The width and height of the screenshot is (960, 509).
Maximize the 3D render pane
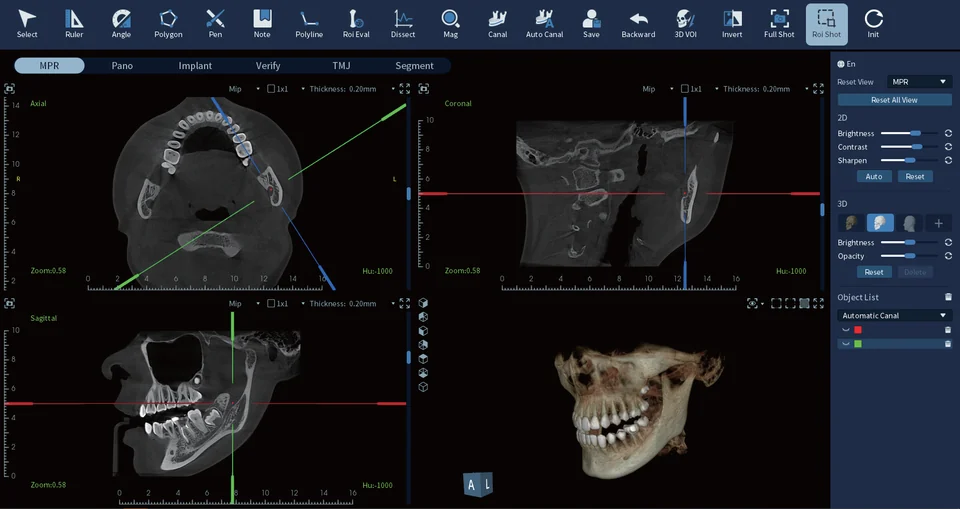click(x=819, y=303)
